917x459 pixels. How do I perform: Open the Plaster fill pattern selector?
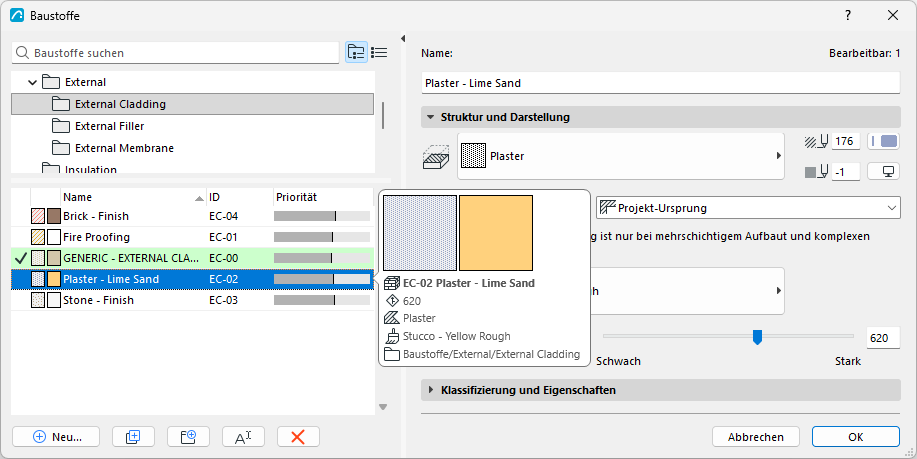pyautogui.click(x=620, y=156)
